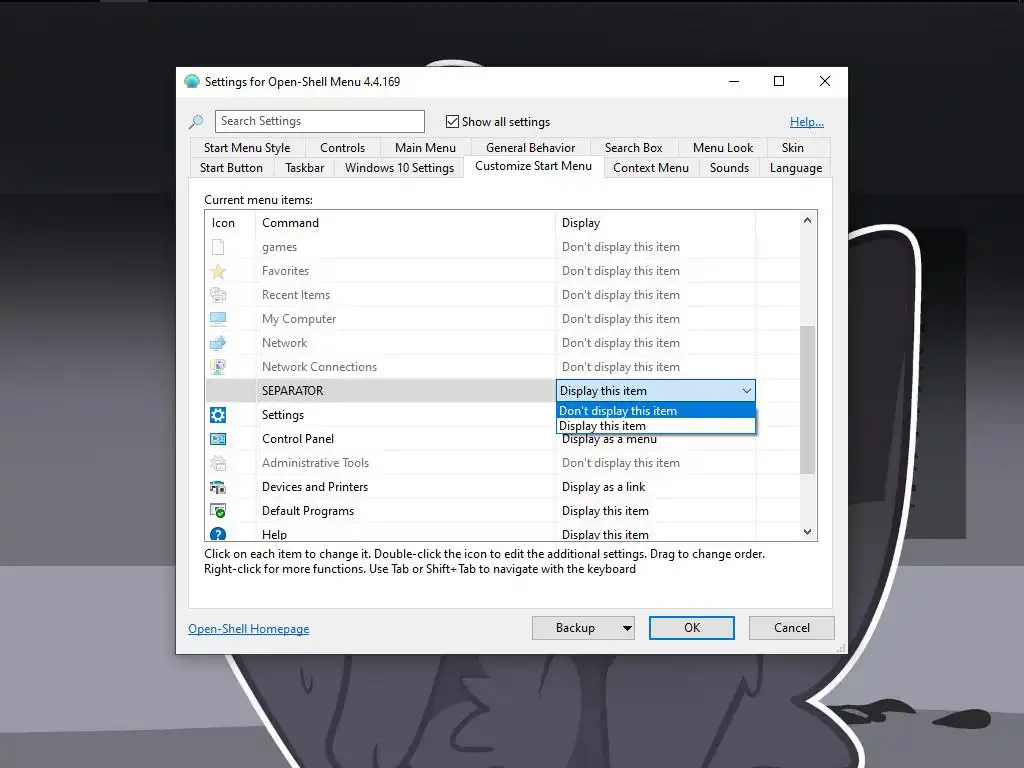Toggle the Show all settings checkbox
The width and height of the screenshot is (1024, 768).
(x=452, y=121)
